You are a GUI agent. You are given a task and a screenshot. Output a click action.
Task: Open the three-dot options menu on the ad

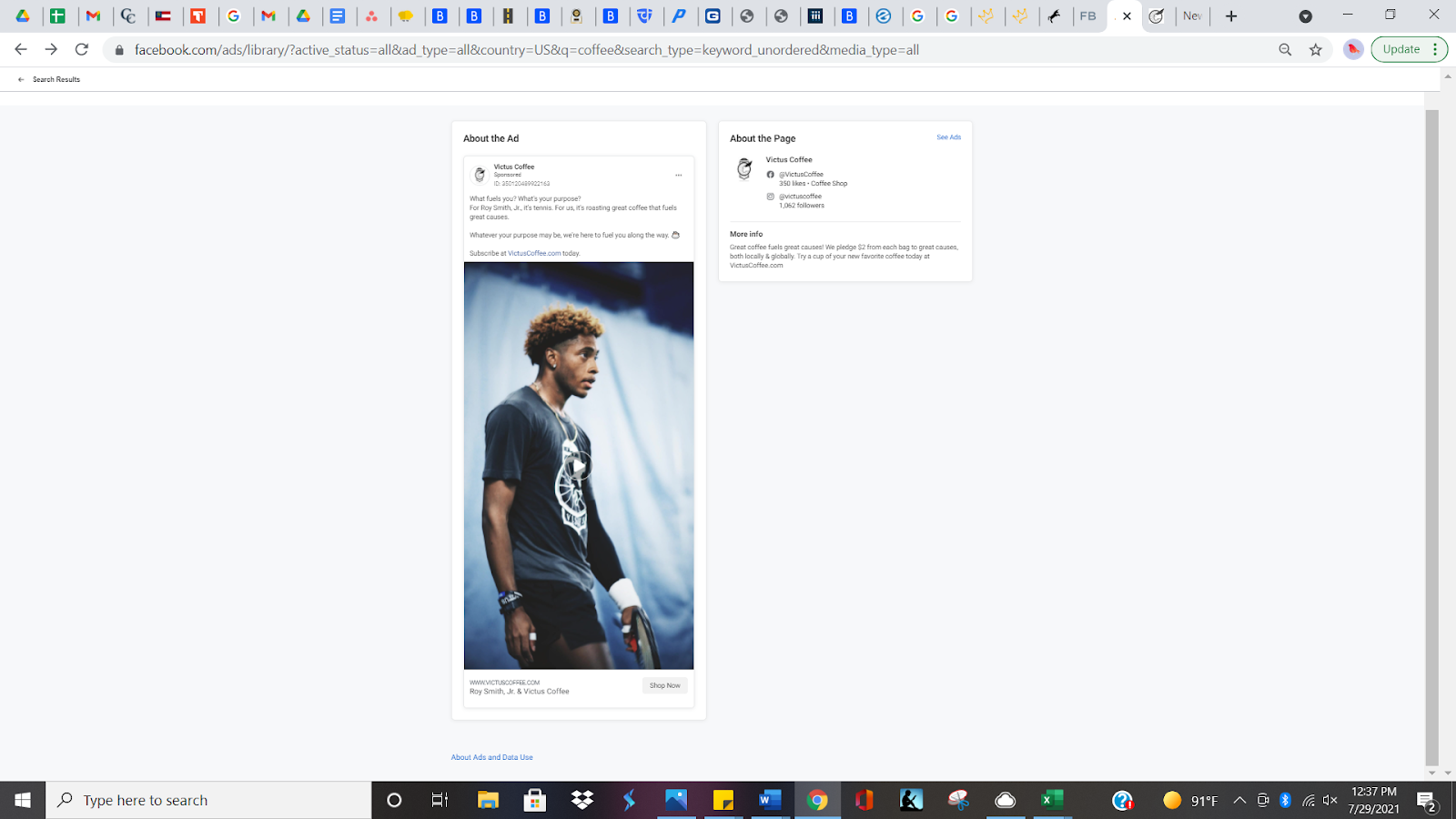[678, 175]
